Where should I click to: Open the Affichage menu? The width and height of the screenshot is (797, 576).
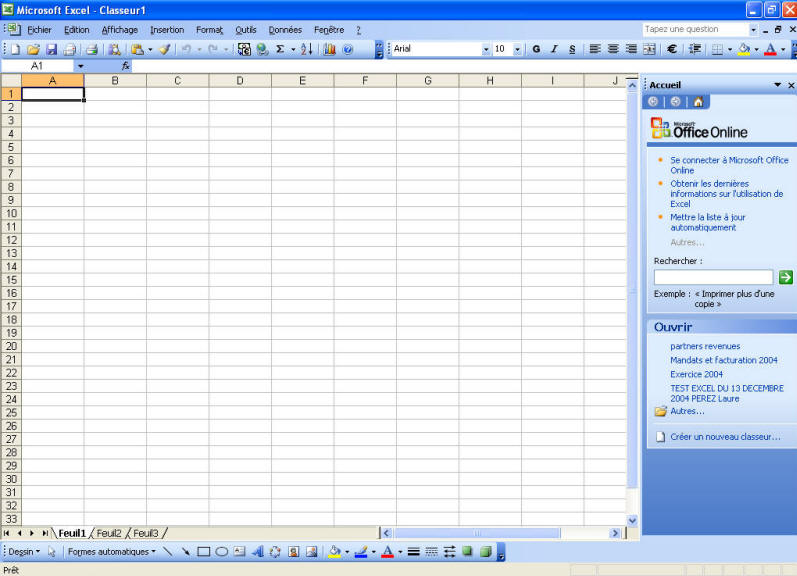pos(119,30)
